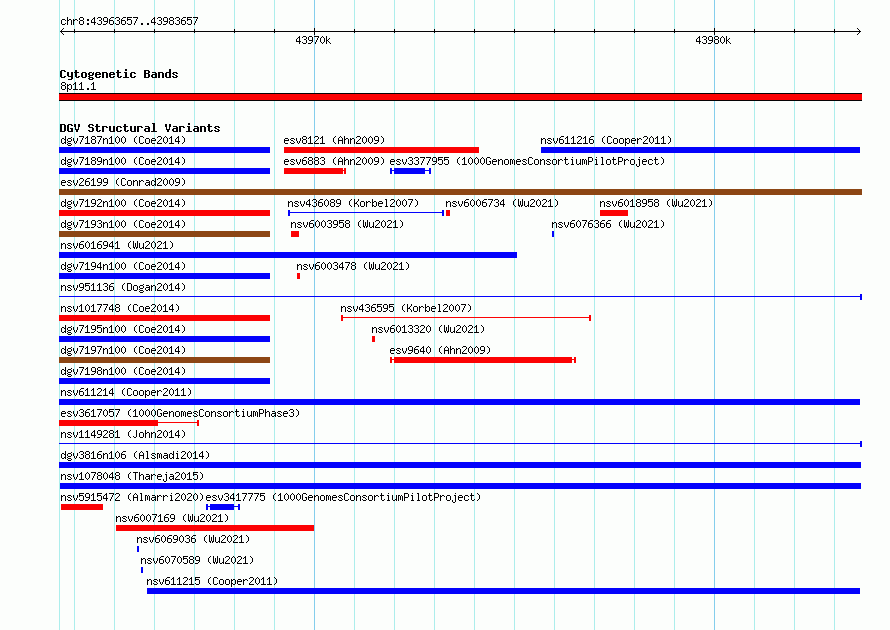Open esv6883 (Ahn2009) variant label
890x630 pixels.
click(334, 161)
